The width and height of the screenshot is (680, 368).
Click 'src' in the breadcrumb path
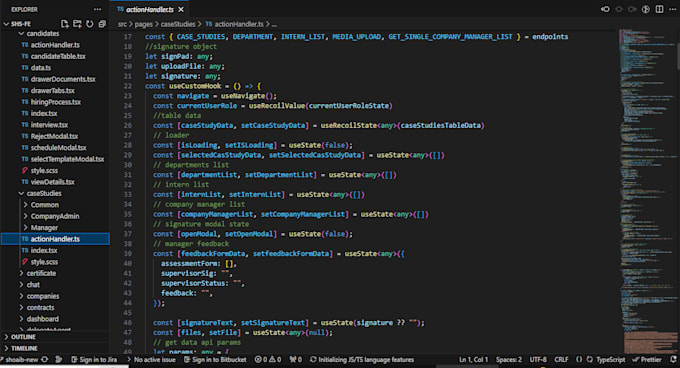coord(122,24)
